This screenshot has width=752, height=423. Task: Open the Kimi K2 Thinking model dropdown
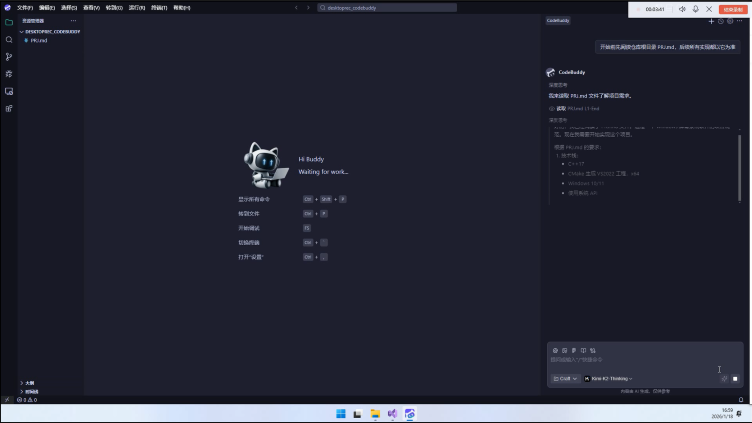point(608,379)
